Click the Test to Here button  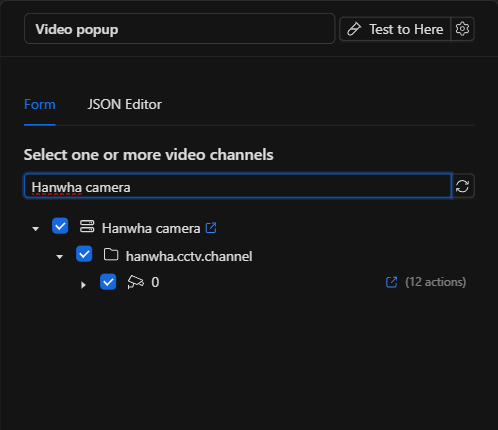pyautogui.click(x=395, y=29)
